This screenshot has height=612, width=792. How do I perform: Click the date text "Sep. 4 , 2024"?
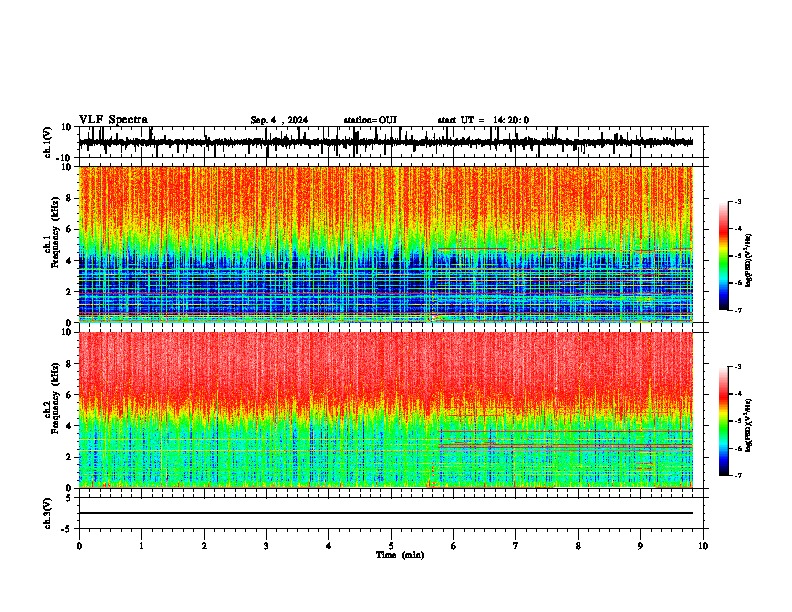(x=279, y=120)
